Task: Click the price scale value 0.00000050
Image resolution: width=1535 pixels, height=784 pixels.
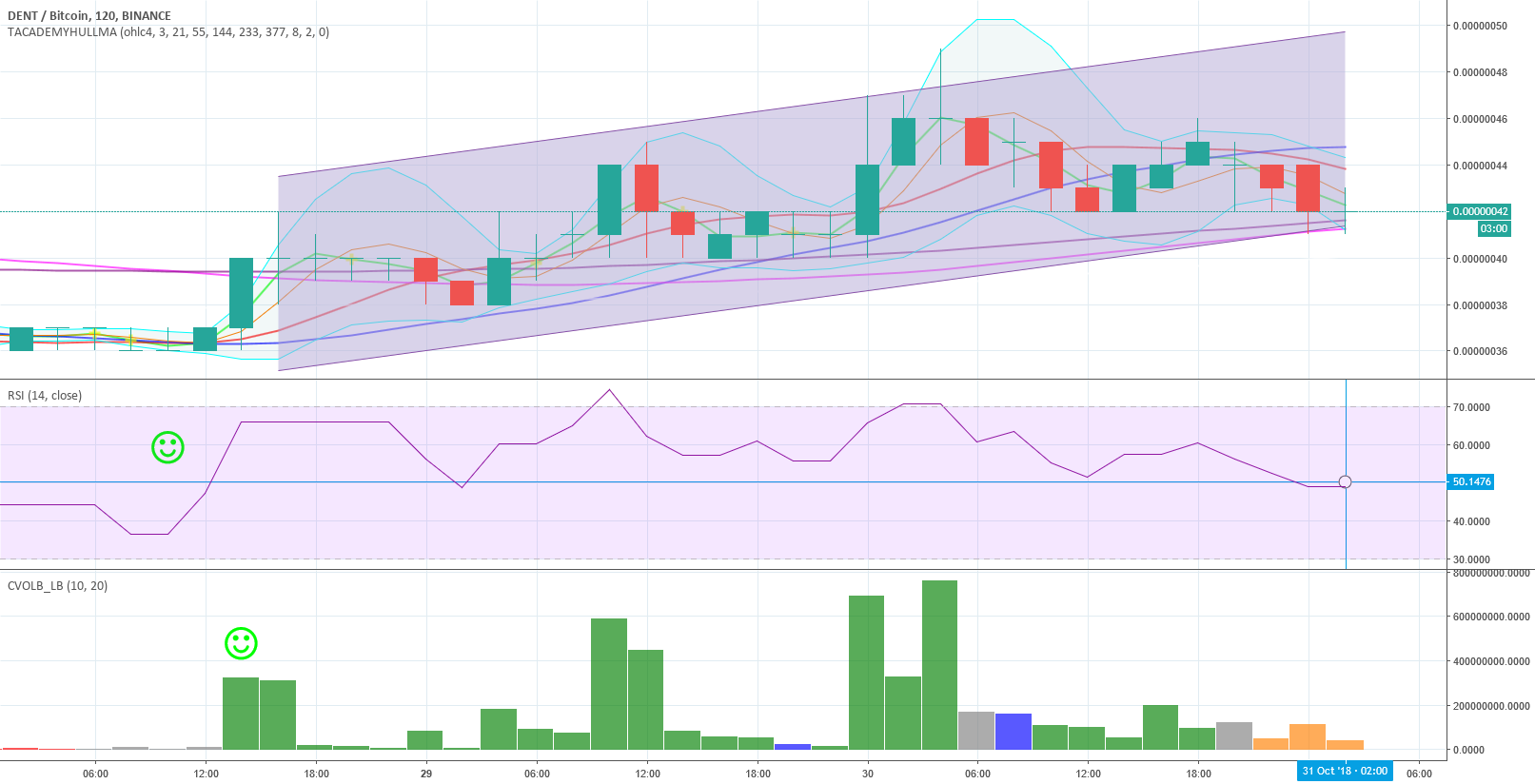Action: coord(1480,26)
